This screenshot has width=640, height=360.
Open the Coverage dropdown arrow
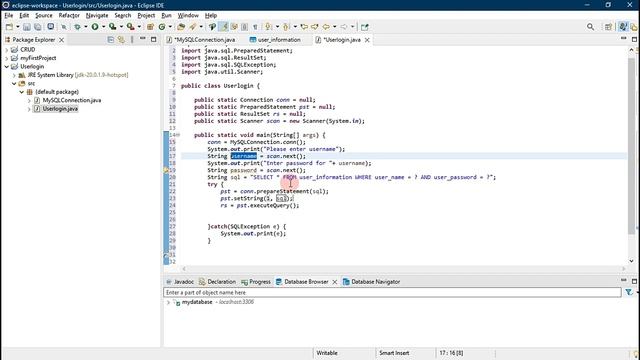tap(121, 27)
